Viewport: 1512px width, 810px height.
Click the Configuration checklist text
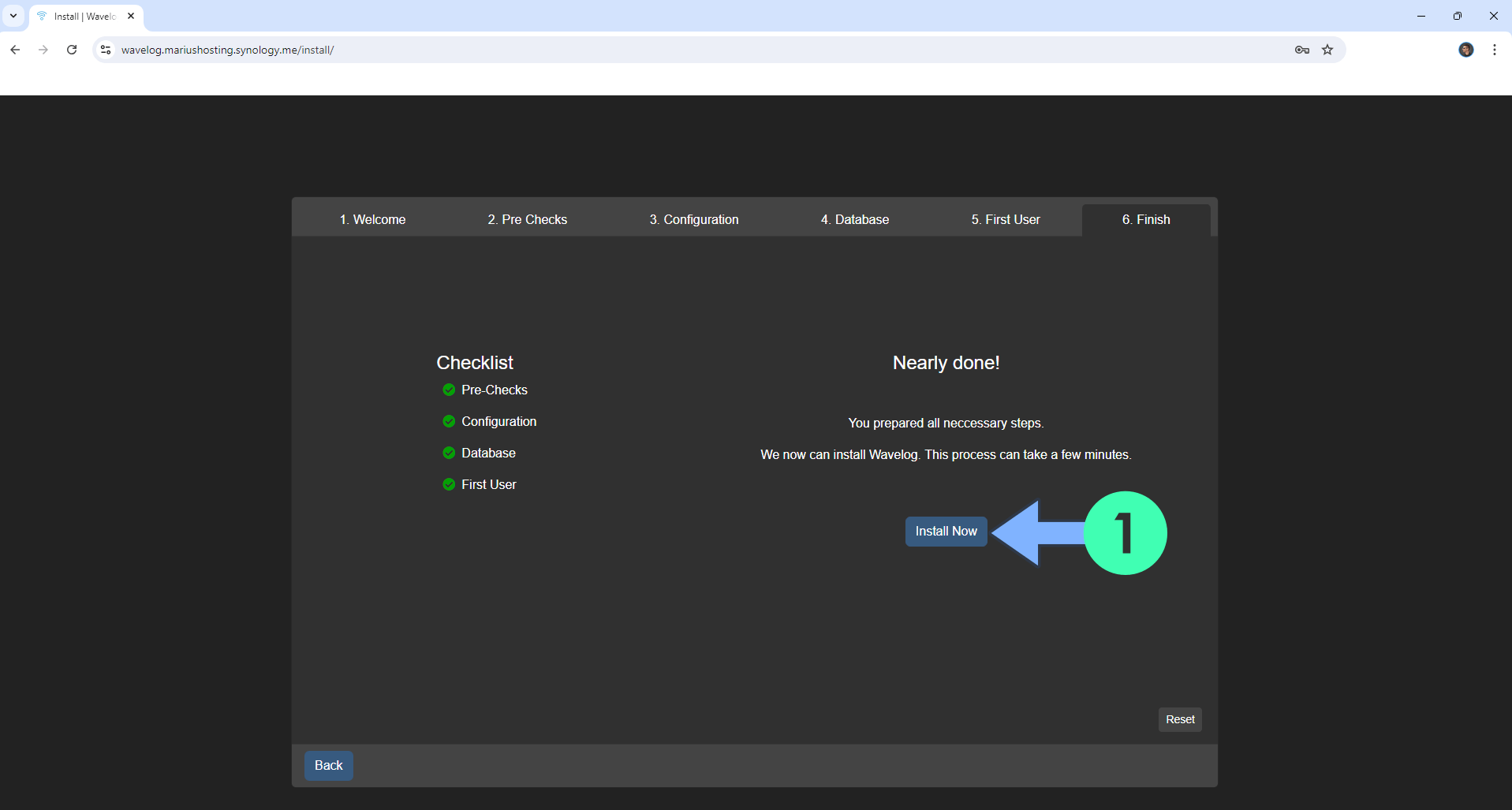(x=499, y=421)
